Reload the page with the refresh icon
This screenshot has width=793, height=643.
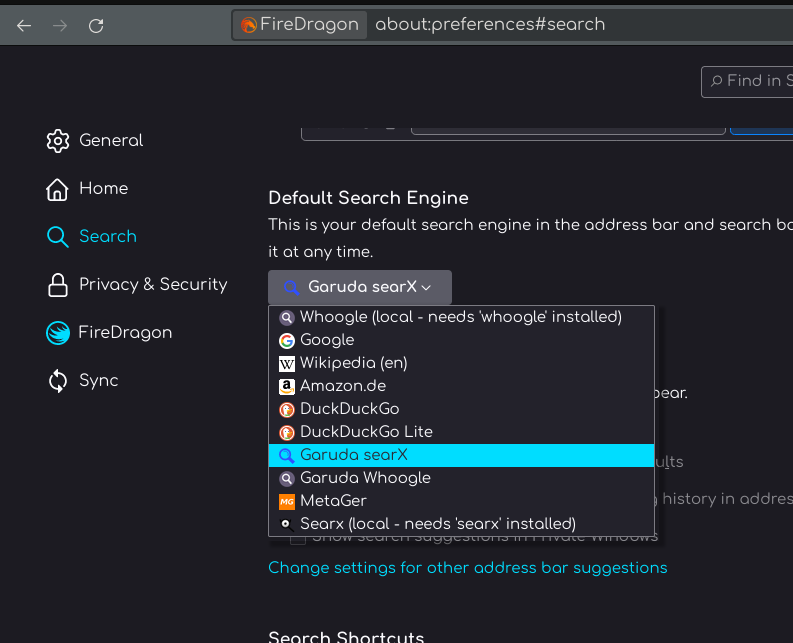pyautogui.click(x=96, y=25)
